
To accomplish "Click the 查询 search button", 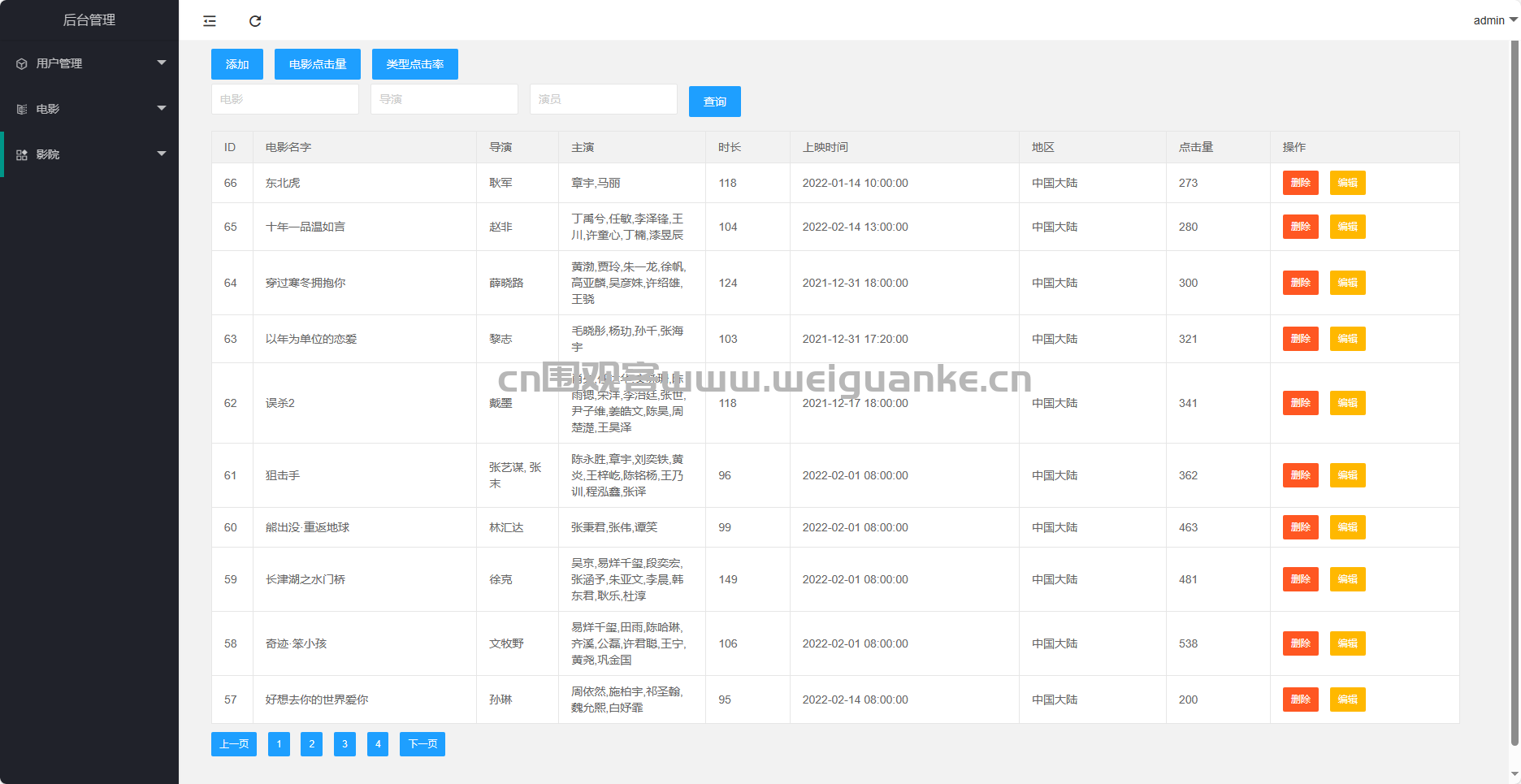I will coord(714,102).
